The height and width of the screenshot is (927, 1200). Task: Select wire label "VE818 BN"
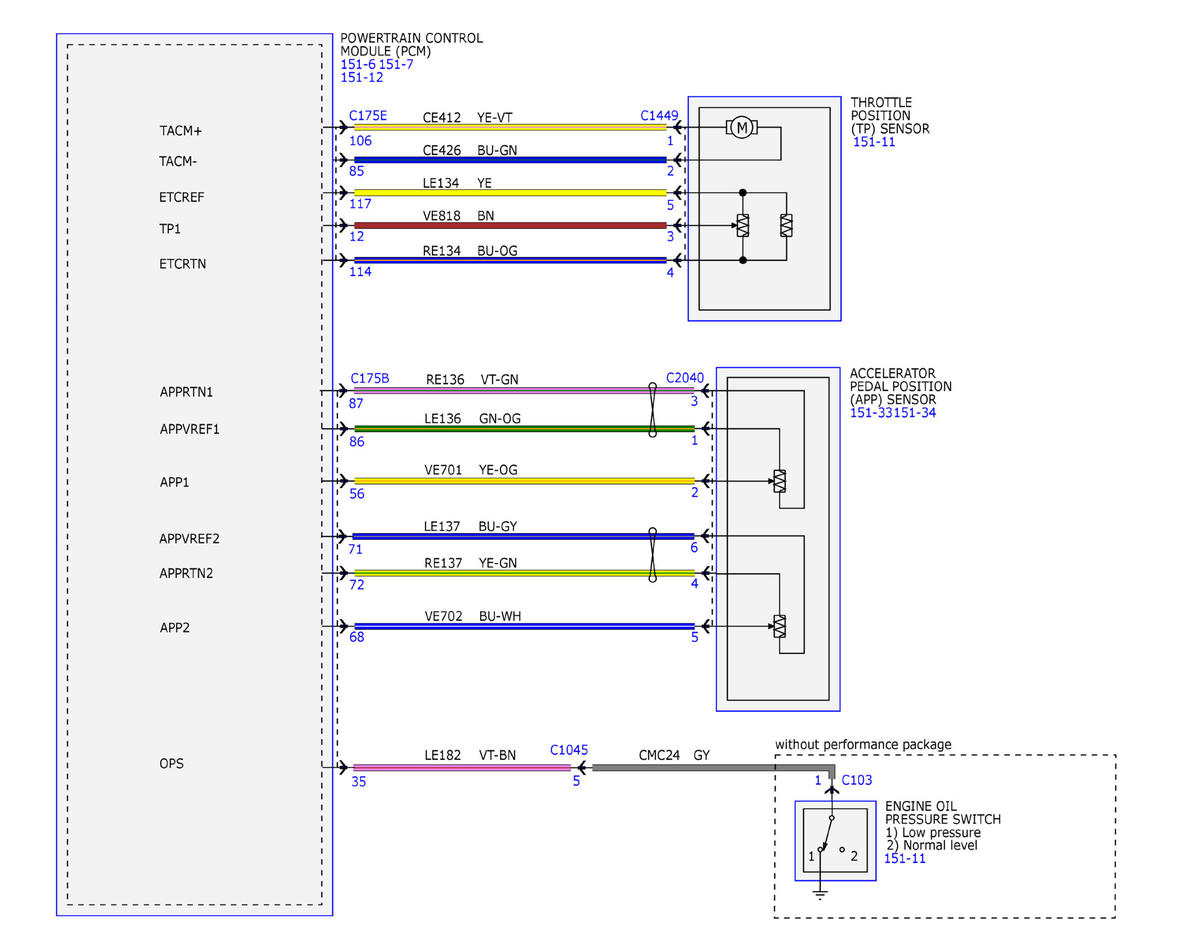(x=458, y=215)
